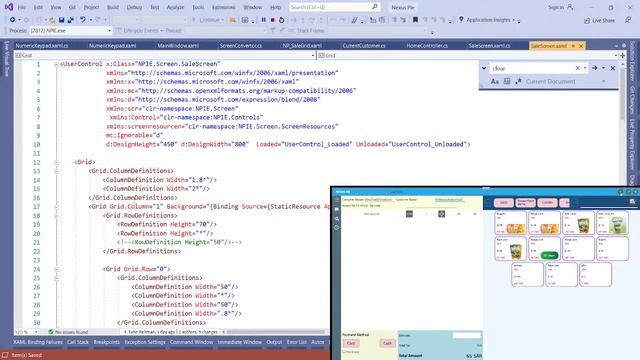
Task: Open the File menu
Action: 22,7
